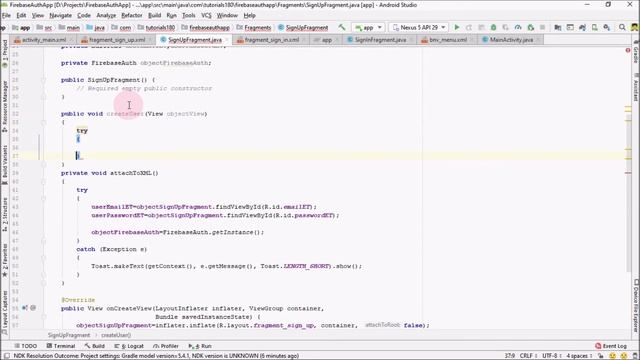Open the Build tool window at bottom
The height and width of the screenshot is (360, 640).
(95, 346)
